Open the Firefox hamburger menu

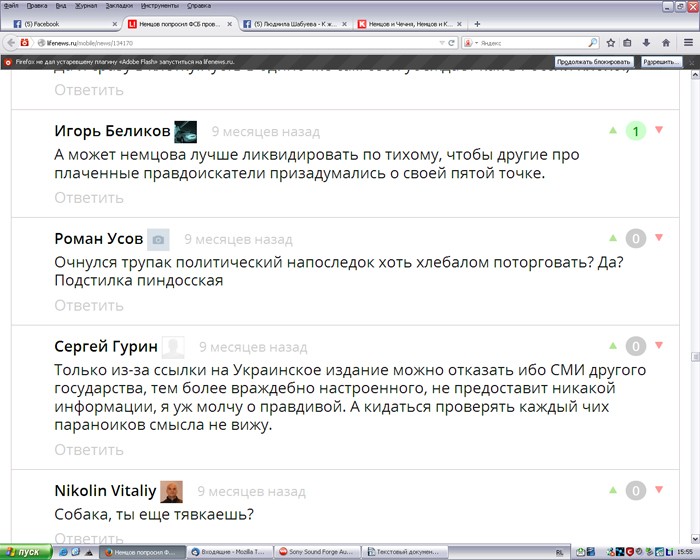(688, 43)
